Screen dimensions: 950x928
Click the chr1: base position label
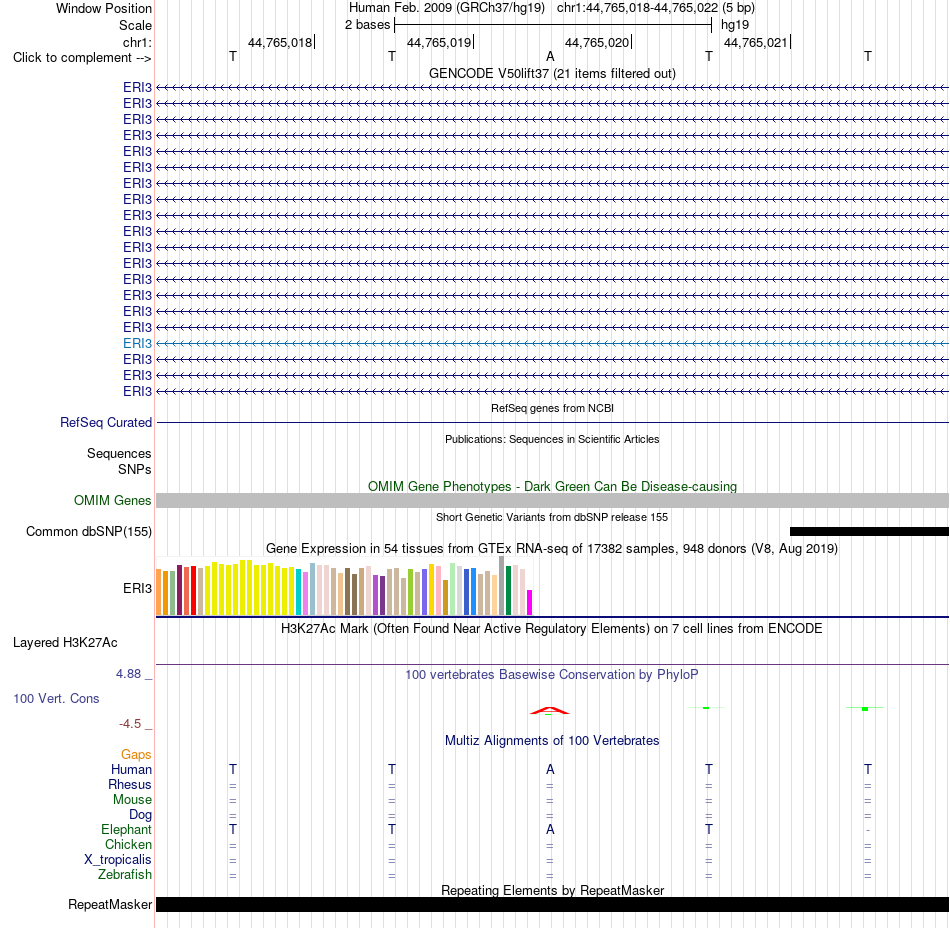tap(137, 42)
